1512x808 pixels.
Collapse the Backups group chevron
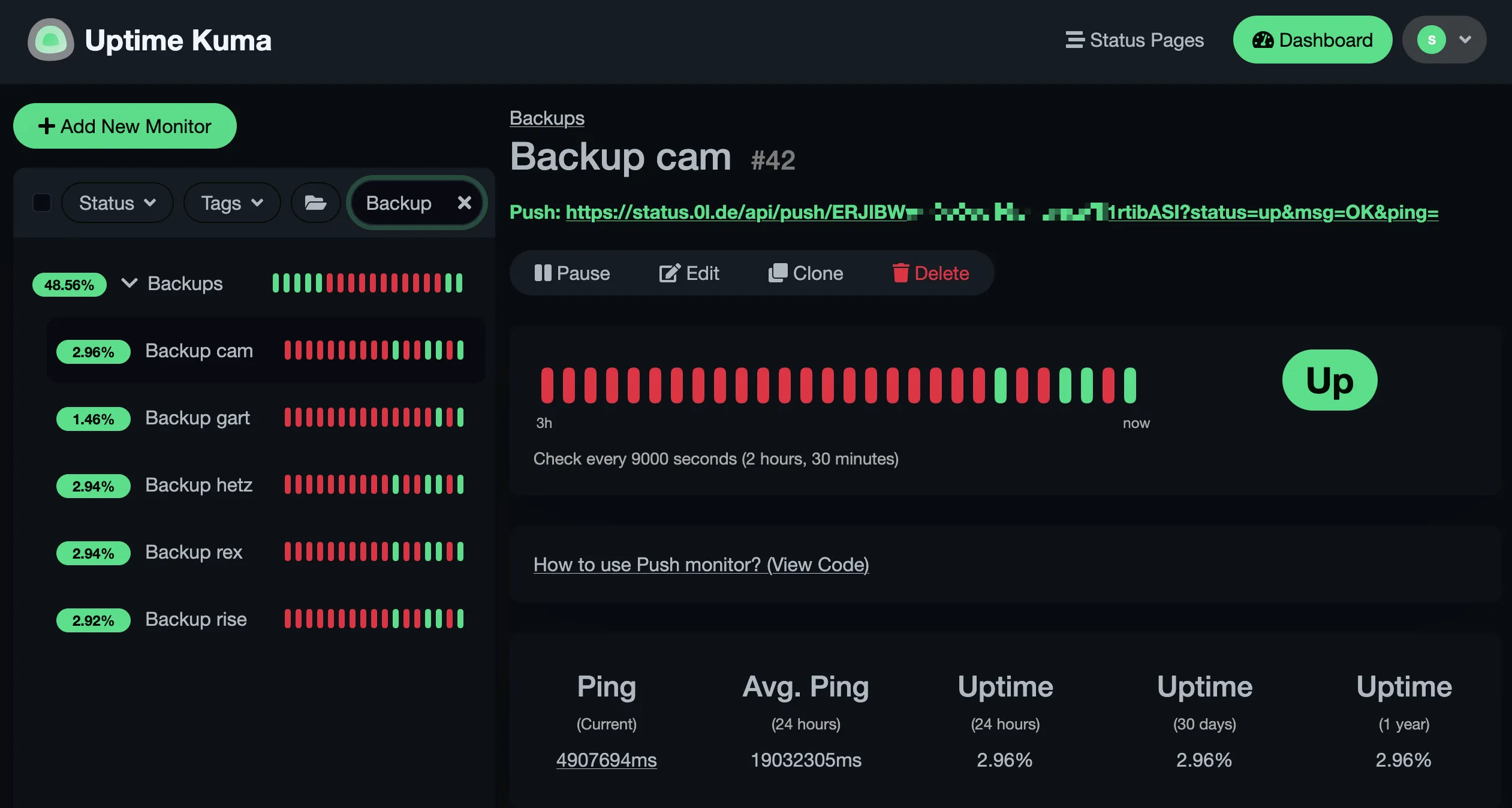click(129, 283)
